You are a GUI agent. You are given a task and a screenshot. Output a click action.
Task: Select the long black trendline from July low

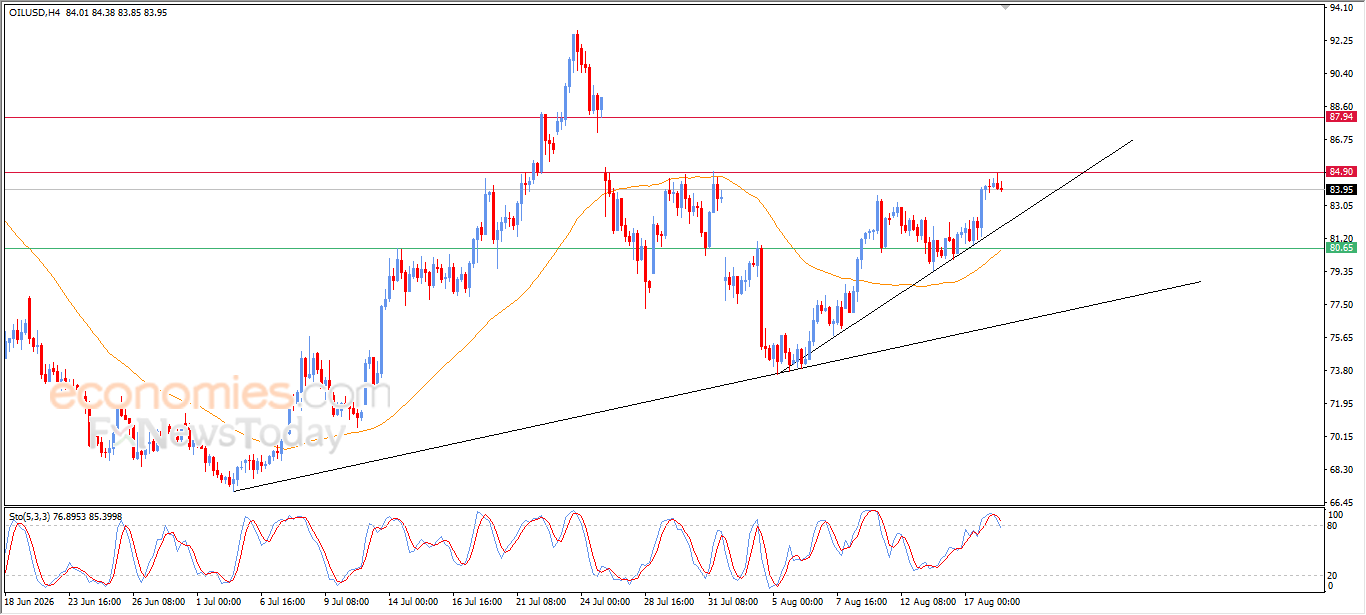coord(716,386)
